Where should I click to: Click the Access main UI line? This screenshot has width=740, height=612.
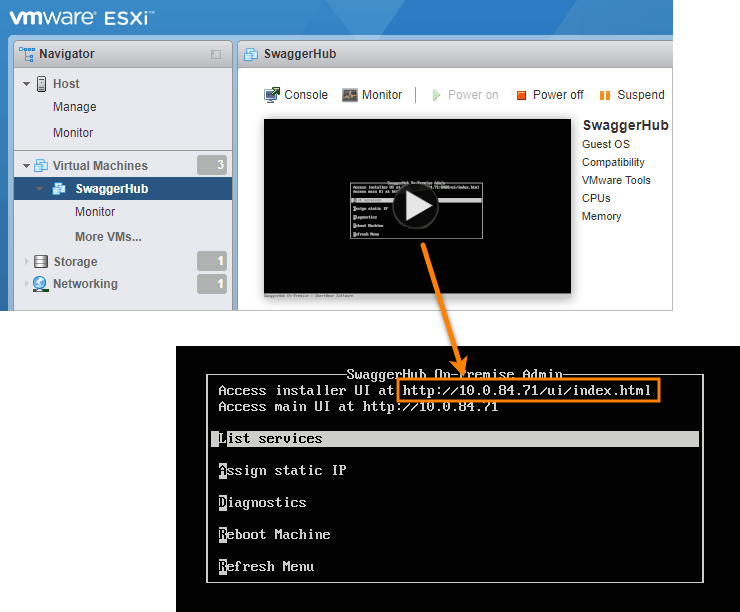358,407
